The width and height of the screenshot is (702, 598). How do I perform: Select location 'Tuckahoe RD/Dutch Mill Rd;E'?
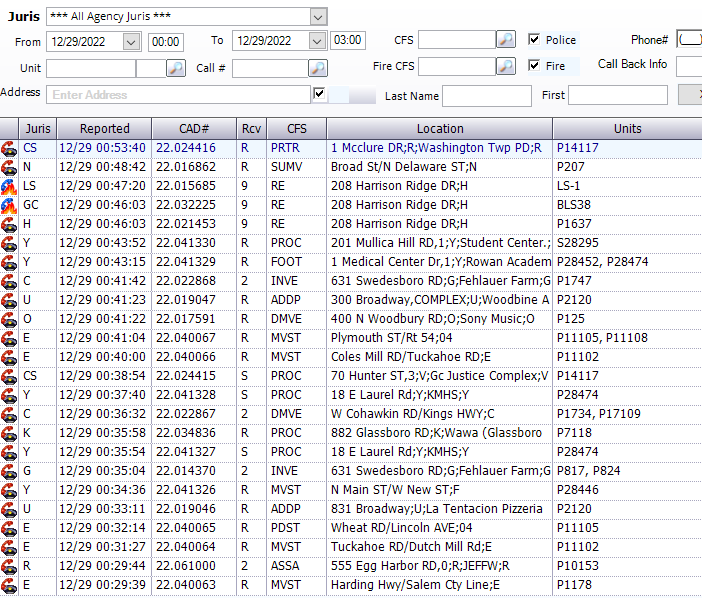(x=411, y=547)
